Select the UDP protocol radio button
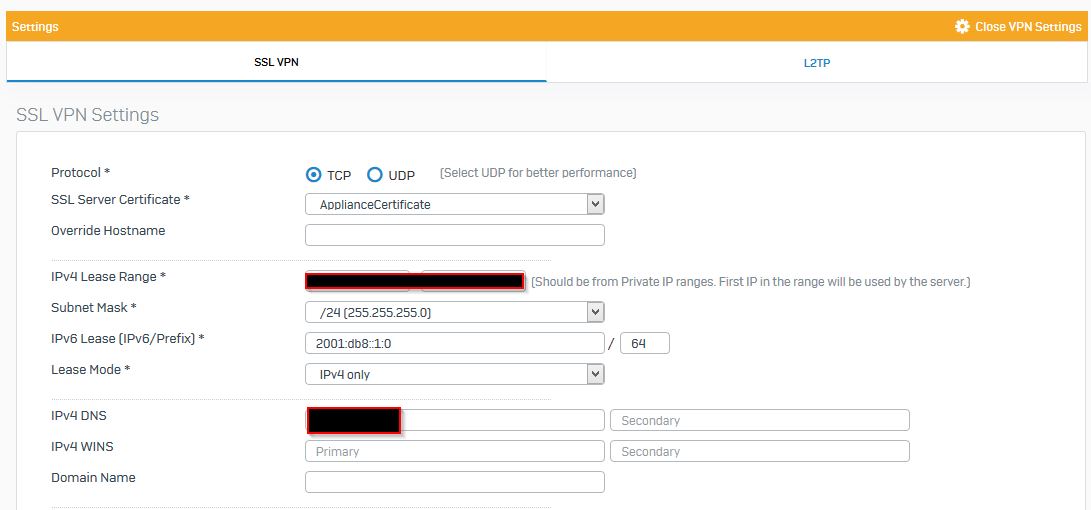 [x=375, y=175]
